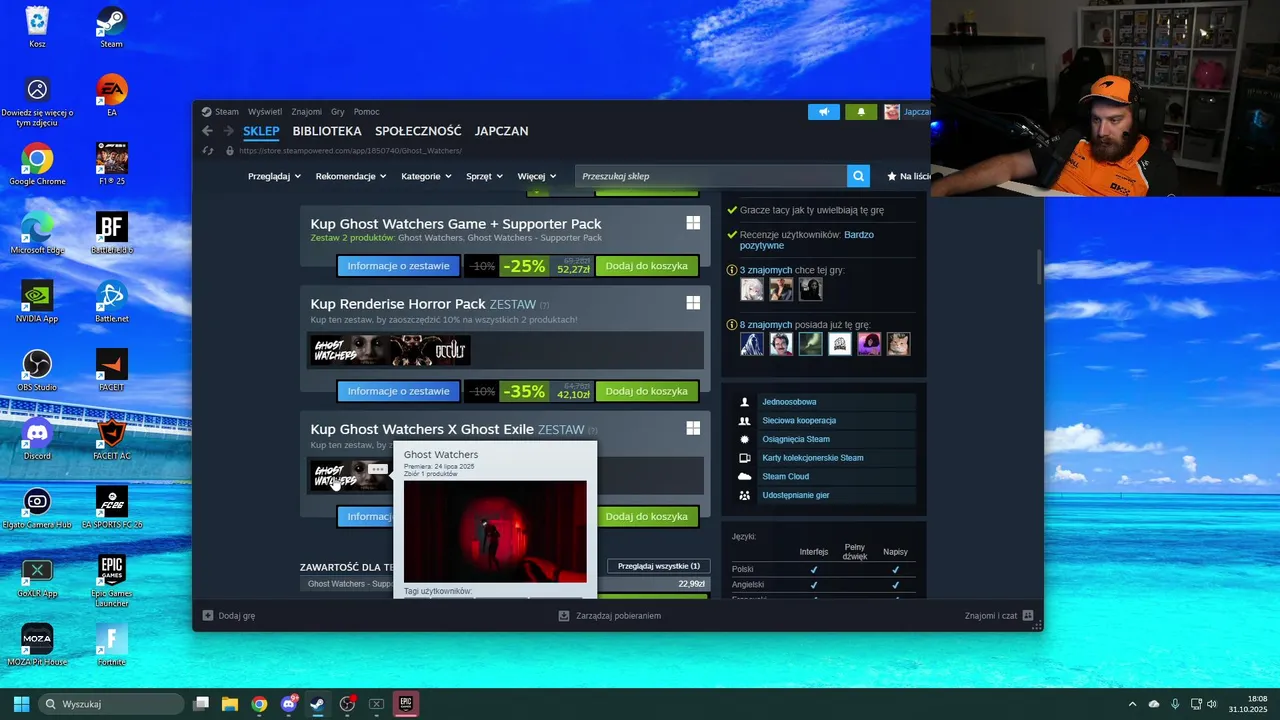Launch the Steam desktop shortcut
Image resolution: width=1280 pixels, height=720 pixels.
pyautogui.click(x=111, y=26)
